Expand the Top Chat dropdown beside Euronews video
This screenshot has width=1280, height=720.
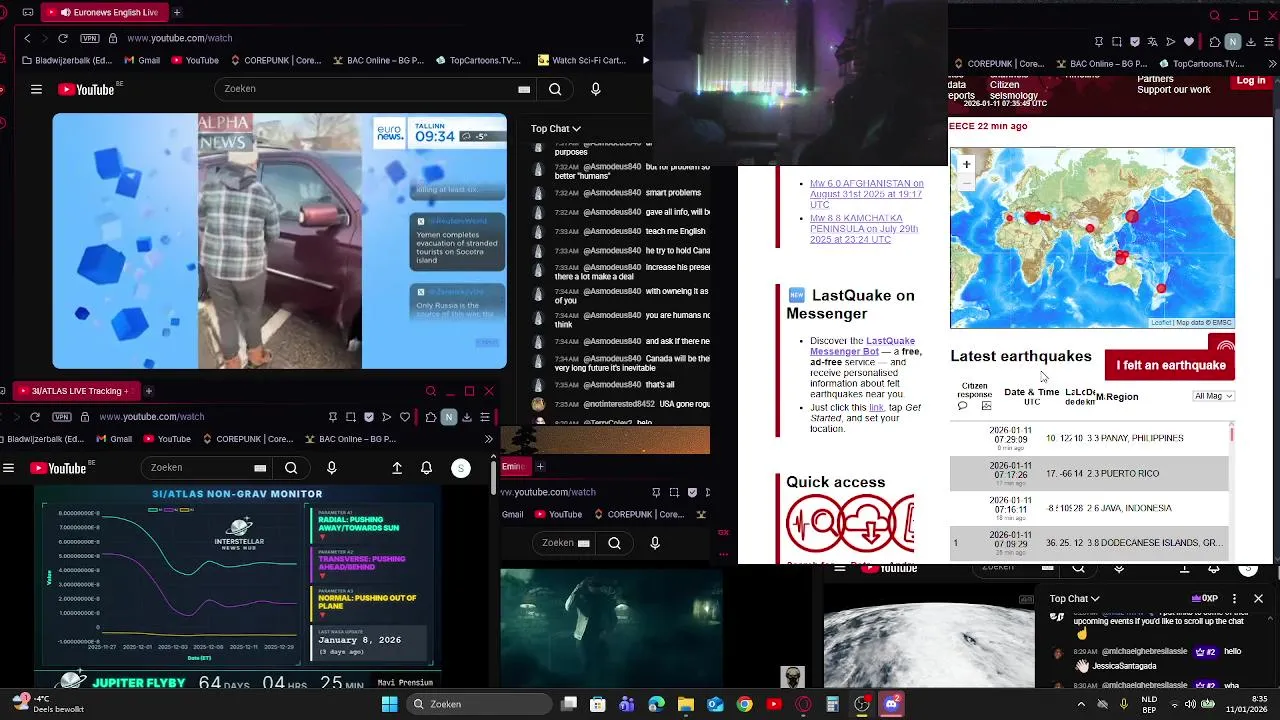pyautogui.click(x=555, y=128)
